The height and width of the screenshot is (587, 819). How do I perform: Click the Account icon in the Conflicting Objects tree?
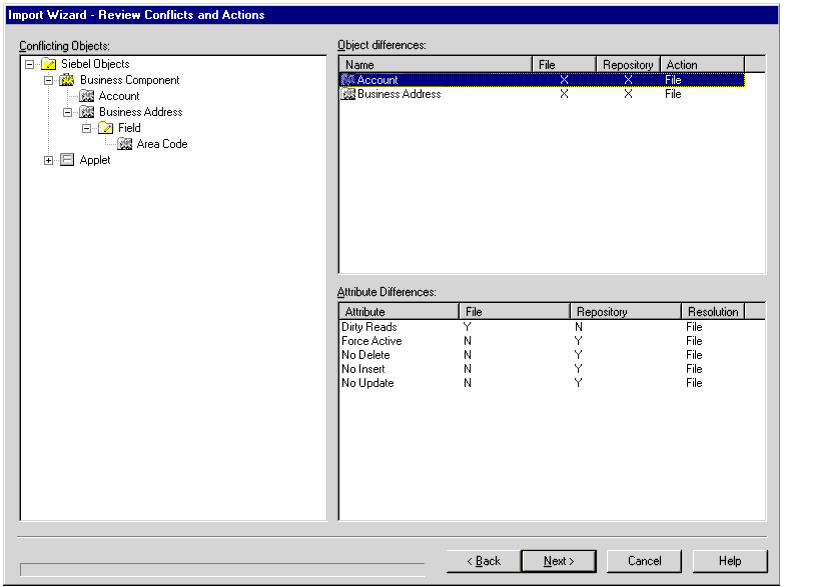pyautogui.click(x=86, y=96)
